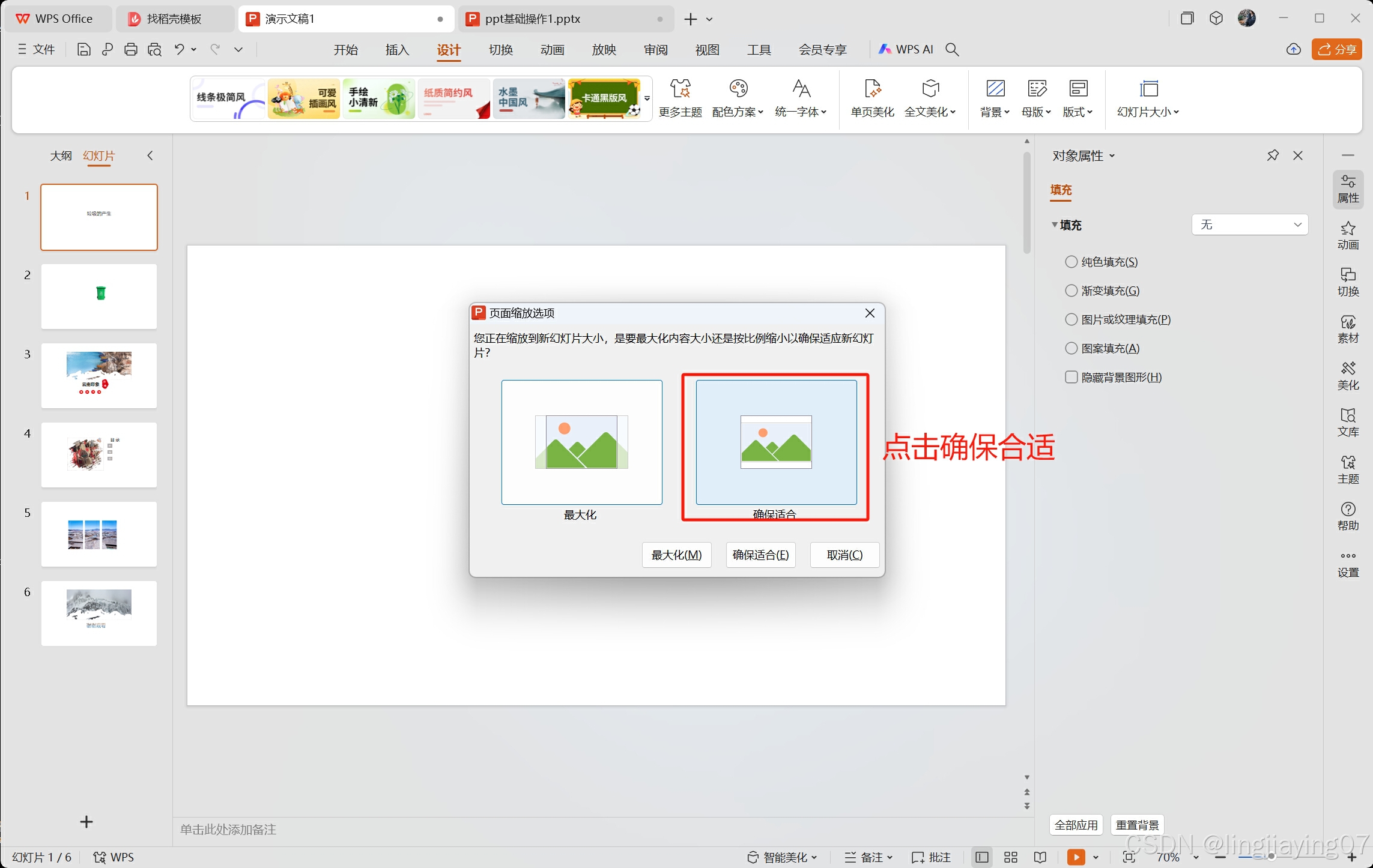Click the zoom slider in status bar
The height and width of the screenshot is (868, 1373).
(x=1271, y=857)
